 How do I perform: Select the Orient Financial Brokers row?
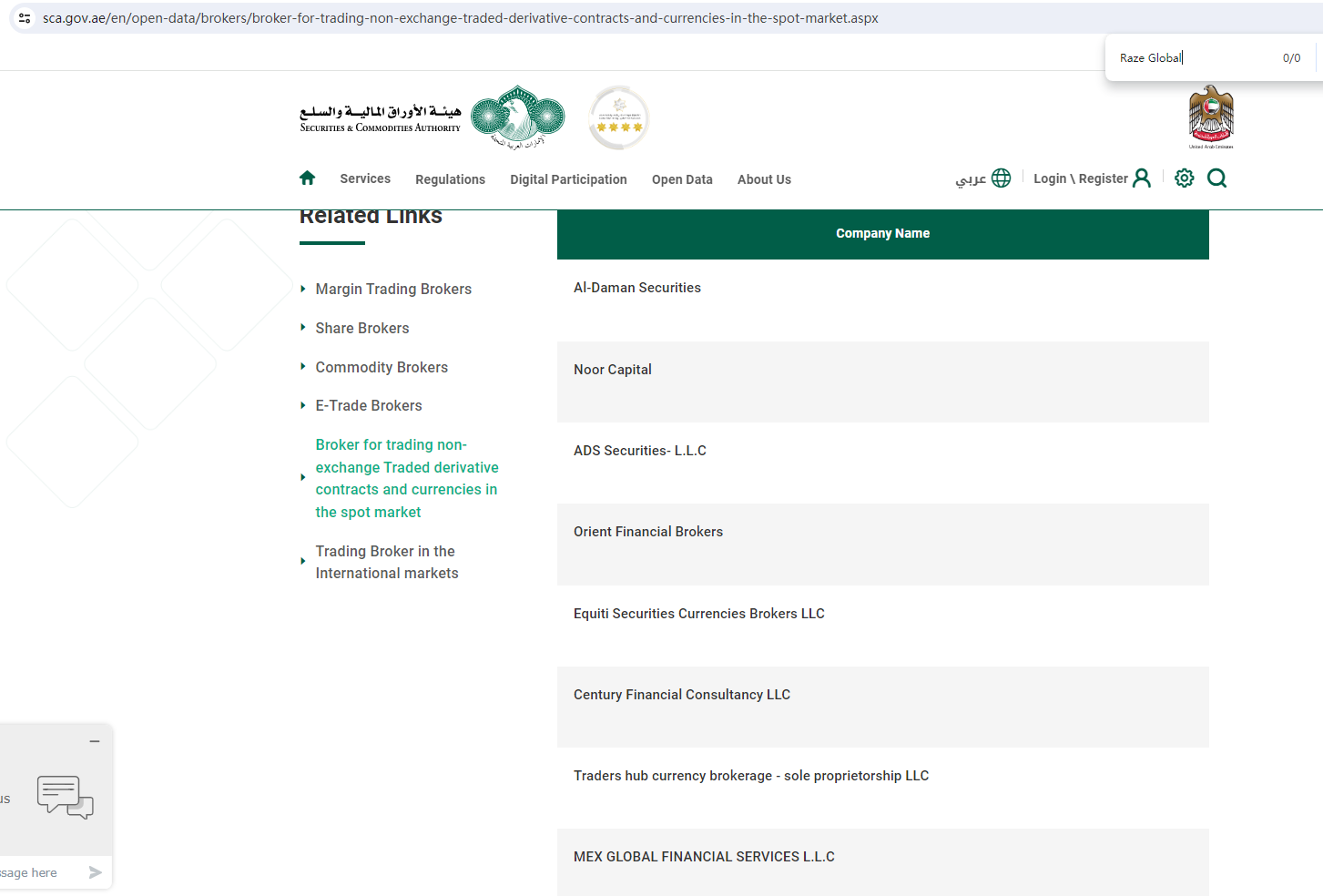883,545
